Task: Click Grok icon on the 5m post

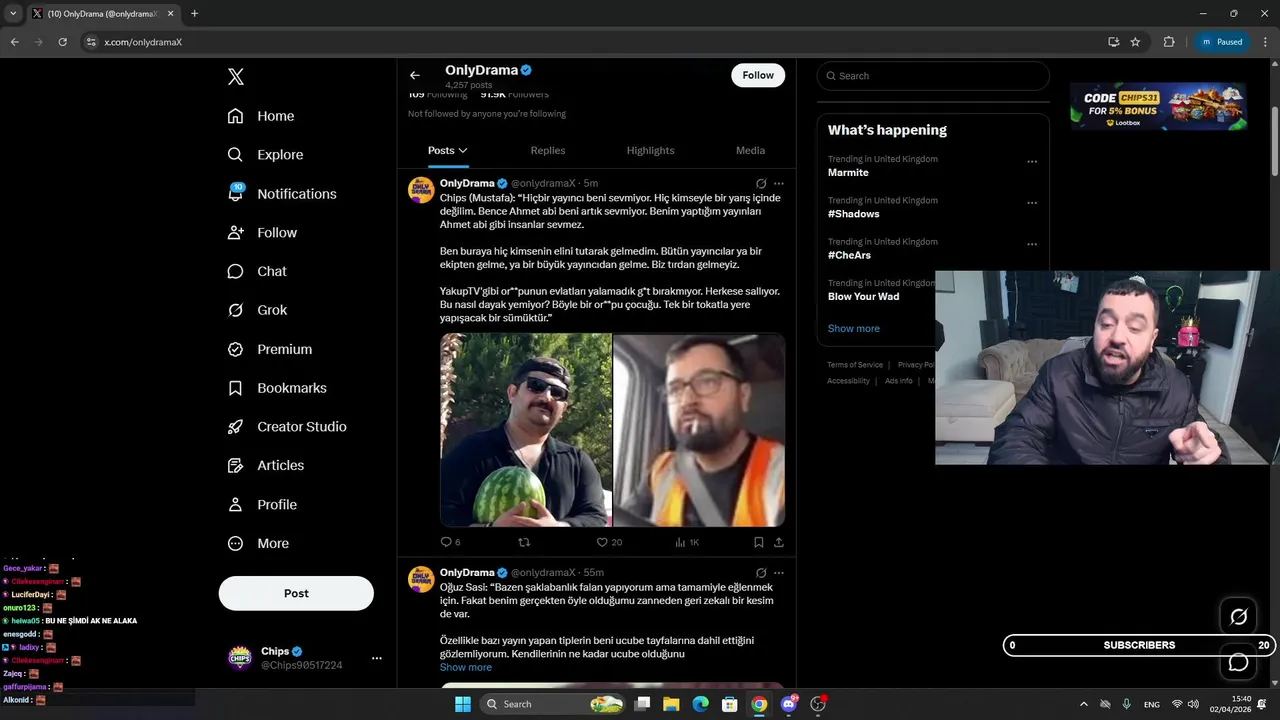Action: tap(761, 184)
